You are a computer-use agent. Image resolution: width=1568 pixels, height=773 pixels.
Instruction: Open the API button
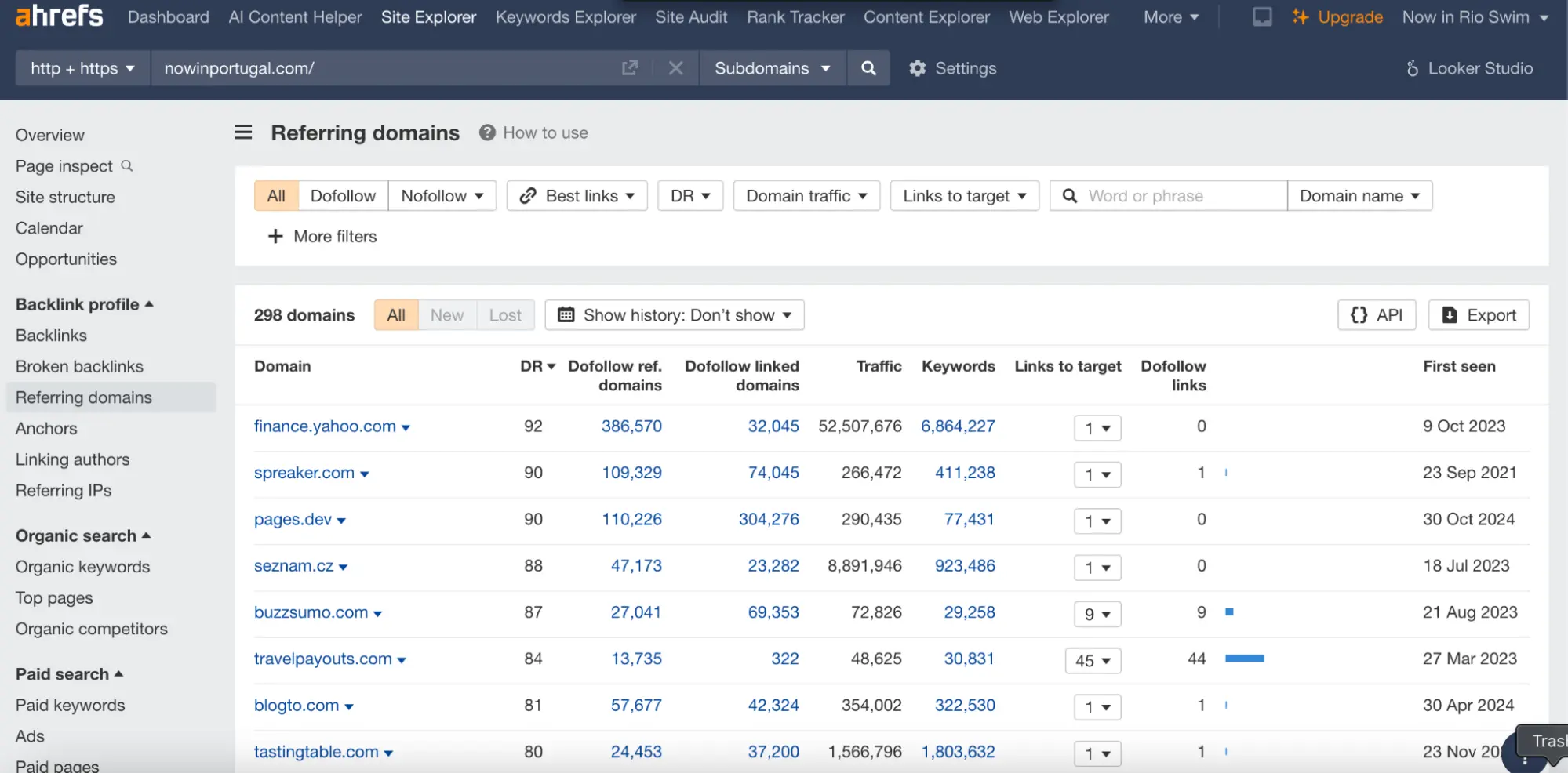pos(1377,314)
